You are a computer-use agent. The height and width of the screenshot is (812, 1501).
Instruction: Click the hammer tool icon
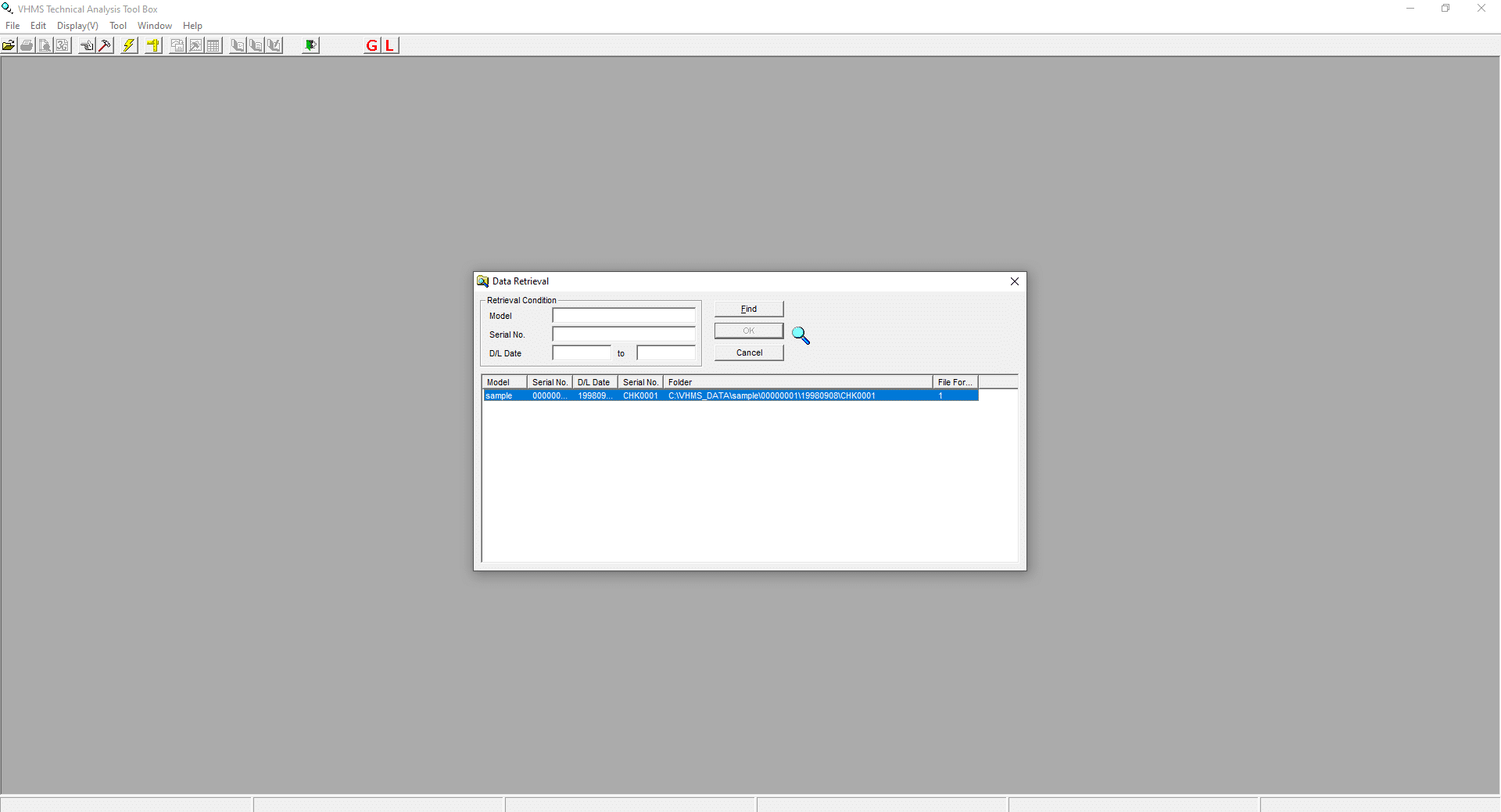coord(105,45)
